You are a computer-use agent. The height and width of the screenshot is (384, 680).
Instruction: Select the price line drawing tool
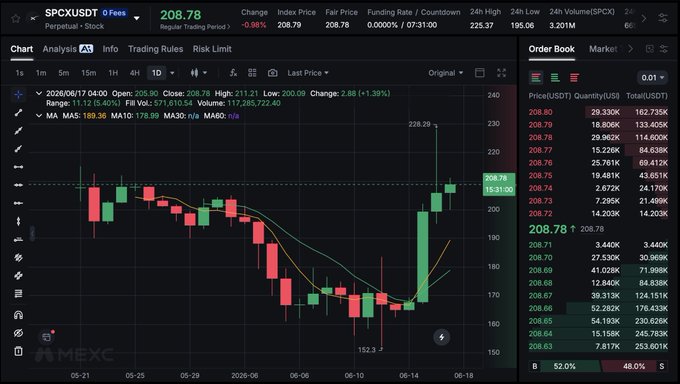point(18,239)
